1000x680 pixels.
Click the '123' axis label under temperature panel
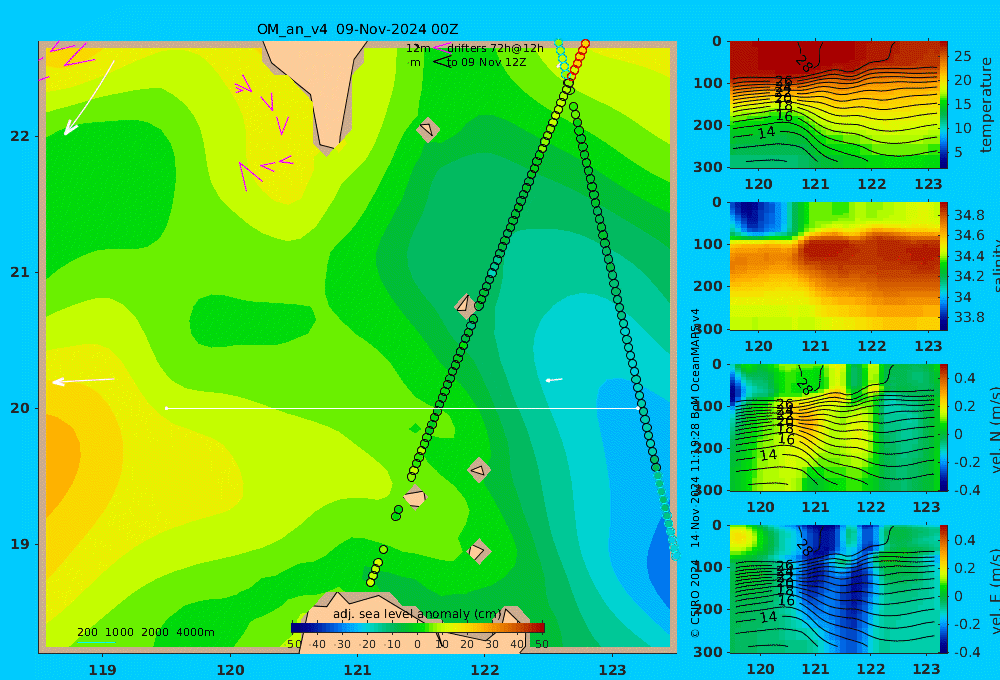(x=928, y=184)
